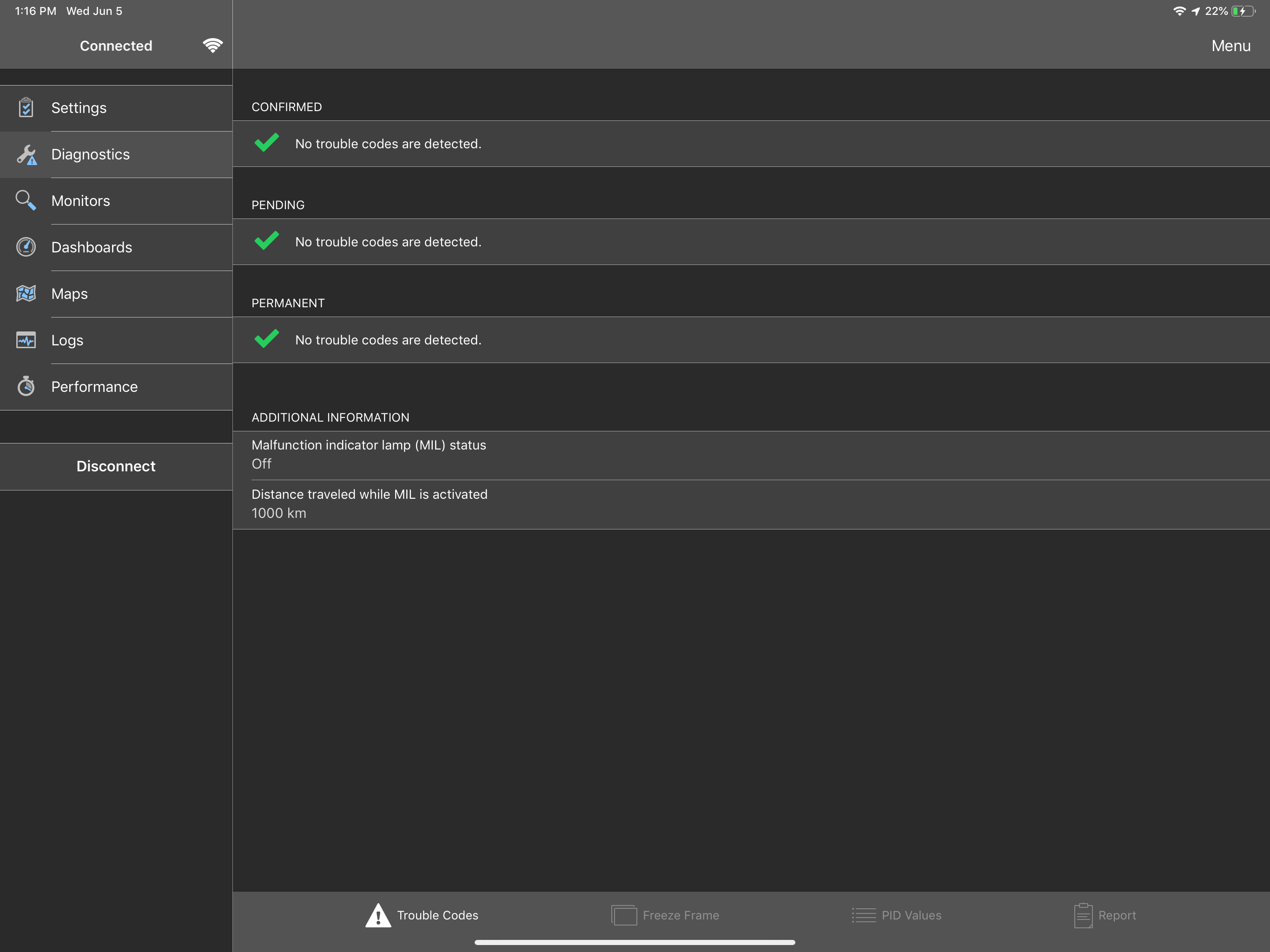Go to the Maps section

(x=116, y=294)
